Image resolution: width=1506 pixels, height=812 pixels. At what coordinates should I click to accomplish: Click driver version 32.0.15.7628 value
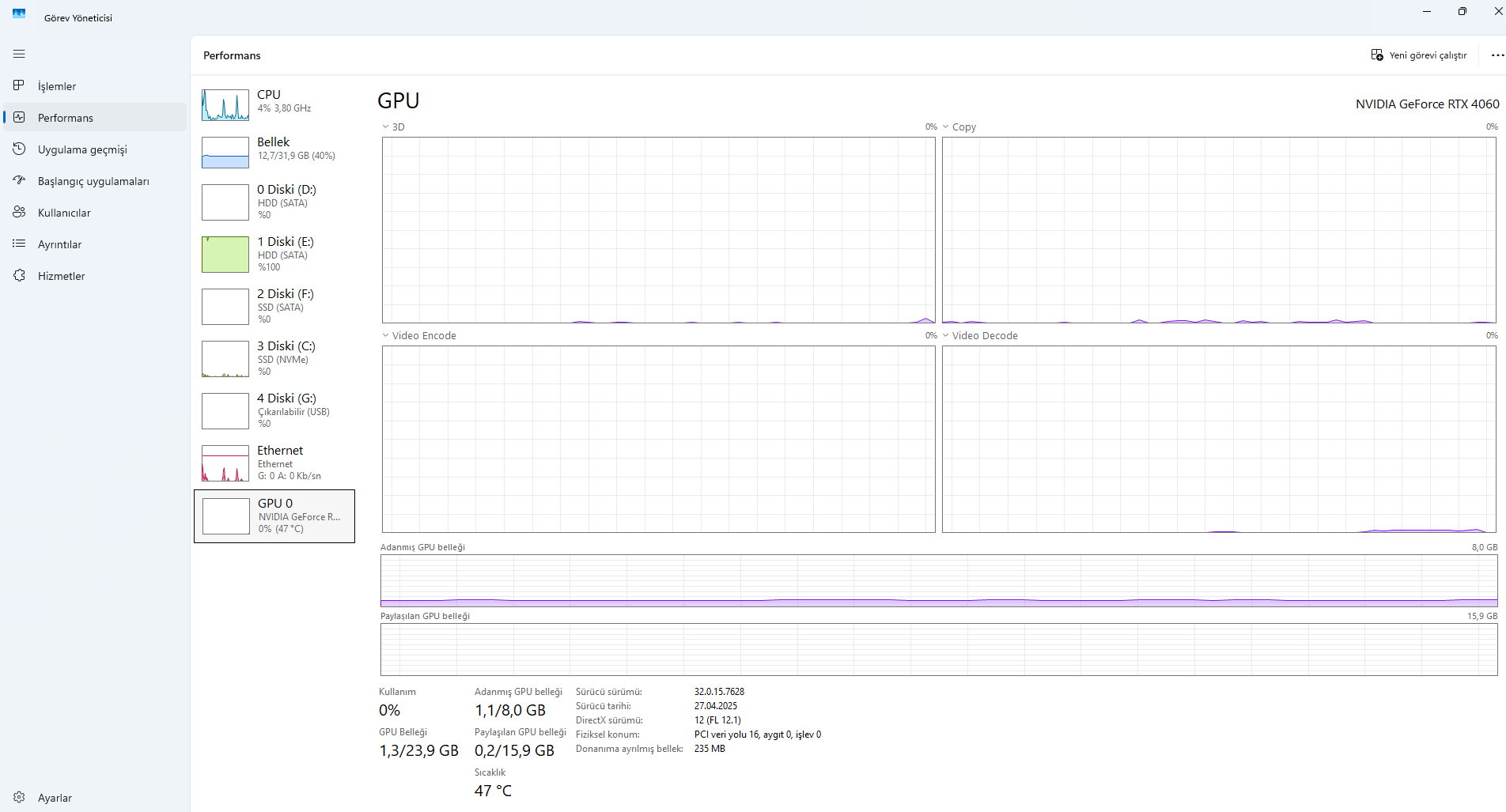(719, 691)
